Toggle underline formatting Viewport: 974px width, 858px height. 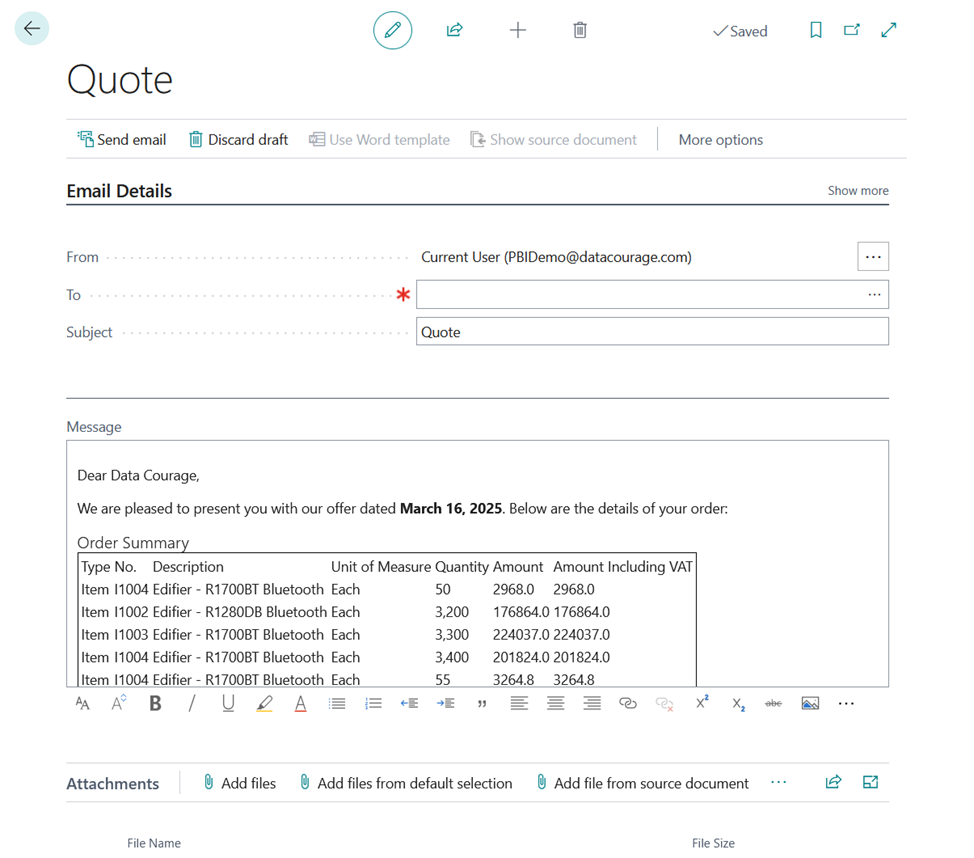point(228,704)
